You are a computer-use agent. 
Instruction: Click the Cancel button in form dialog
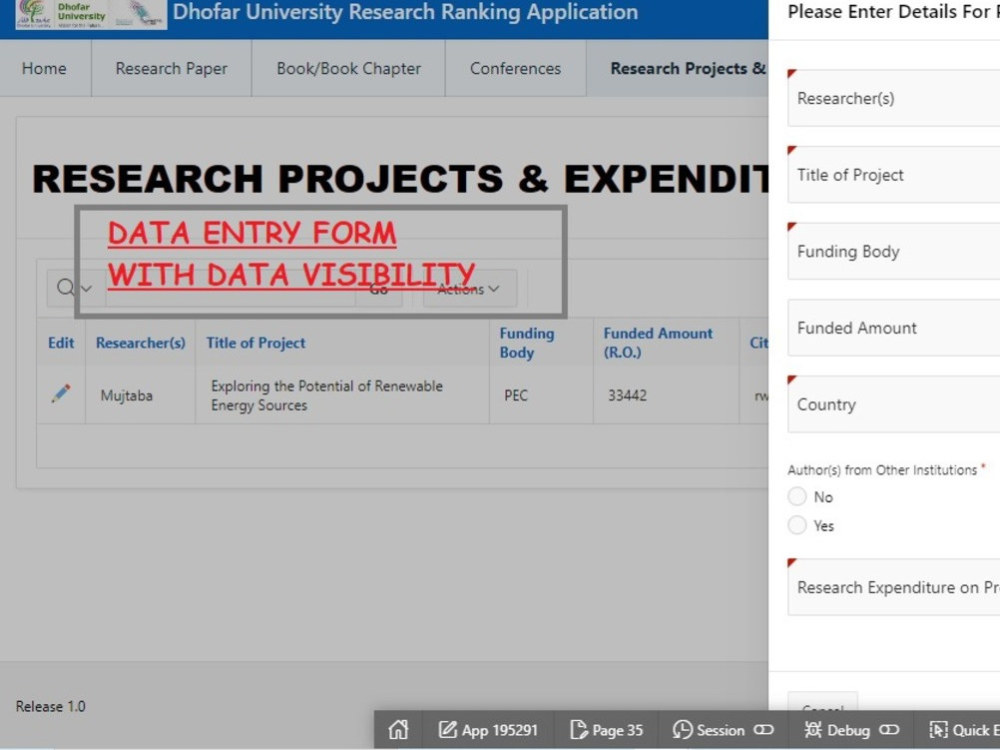pos(823,702)
